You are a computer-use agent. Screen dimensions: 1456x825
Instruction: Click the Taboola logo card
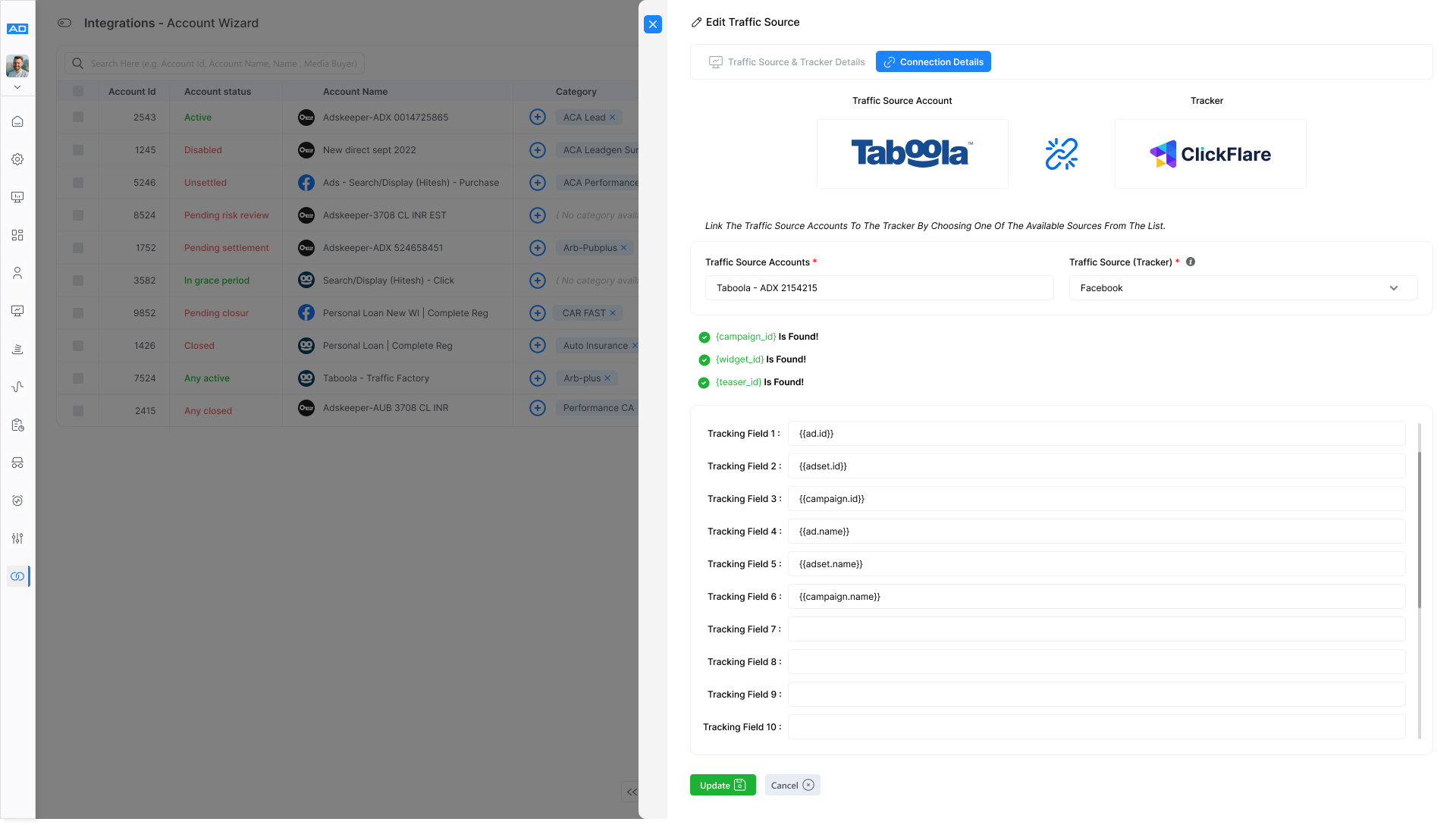912,154
